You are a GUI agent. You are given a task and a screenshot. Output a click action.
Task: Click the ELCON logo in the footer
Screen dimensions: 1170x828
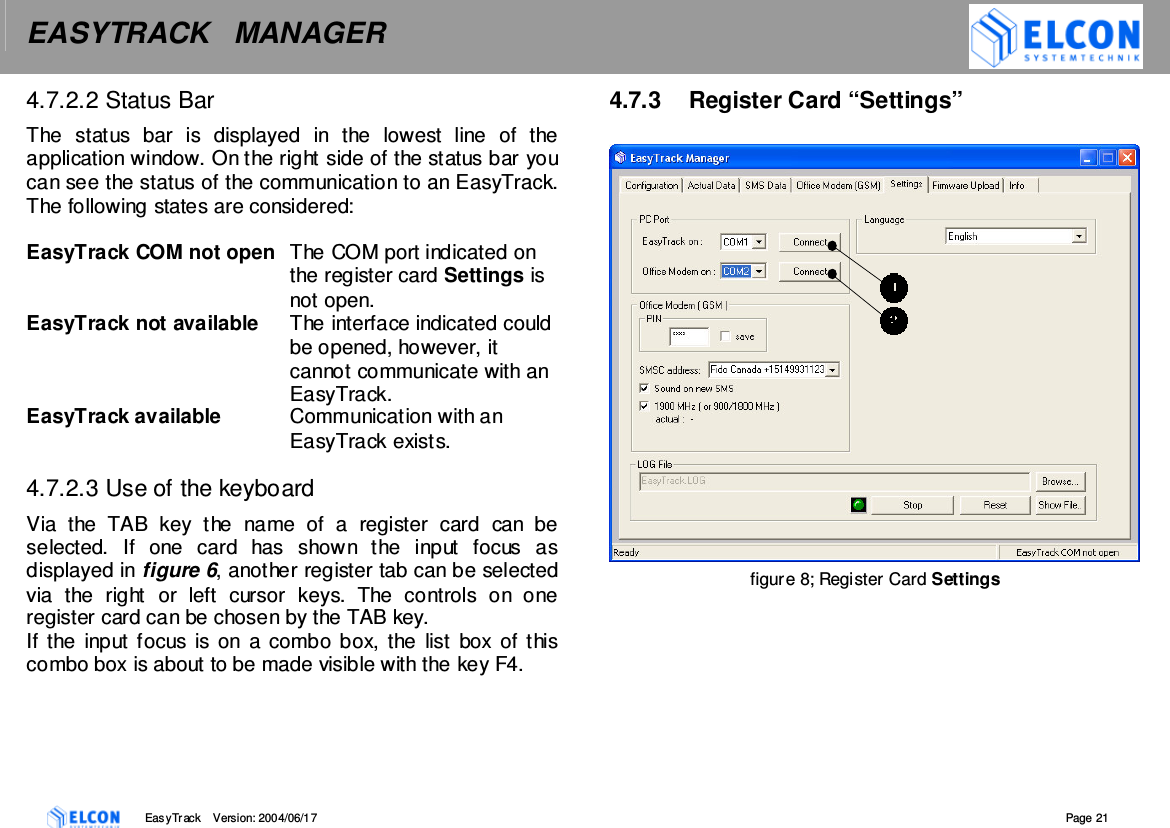(x=84, y=817)
